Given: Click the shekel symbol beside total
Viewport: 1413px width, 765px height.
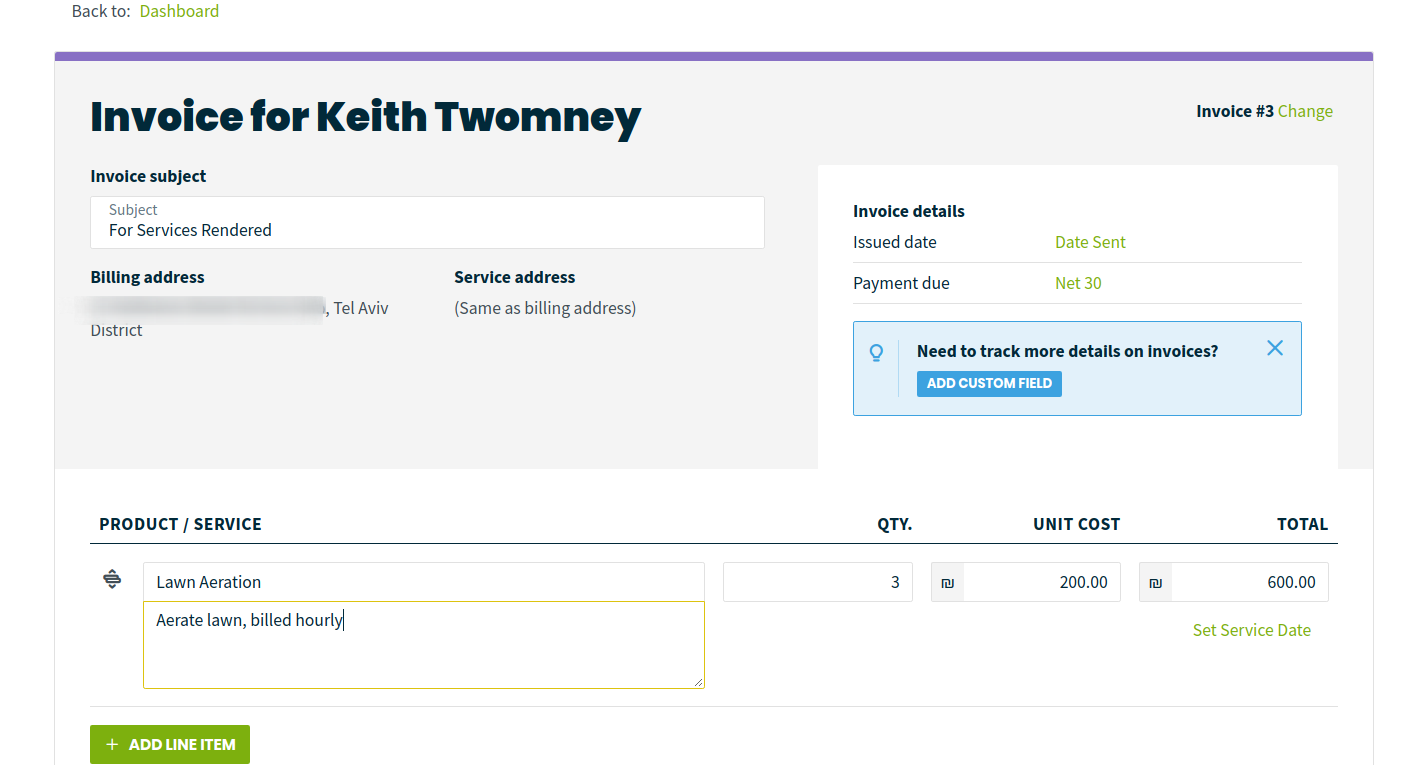Looking at the screenshot, I should (1156, 583).
